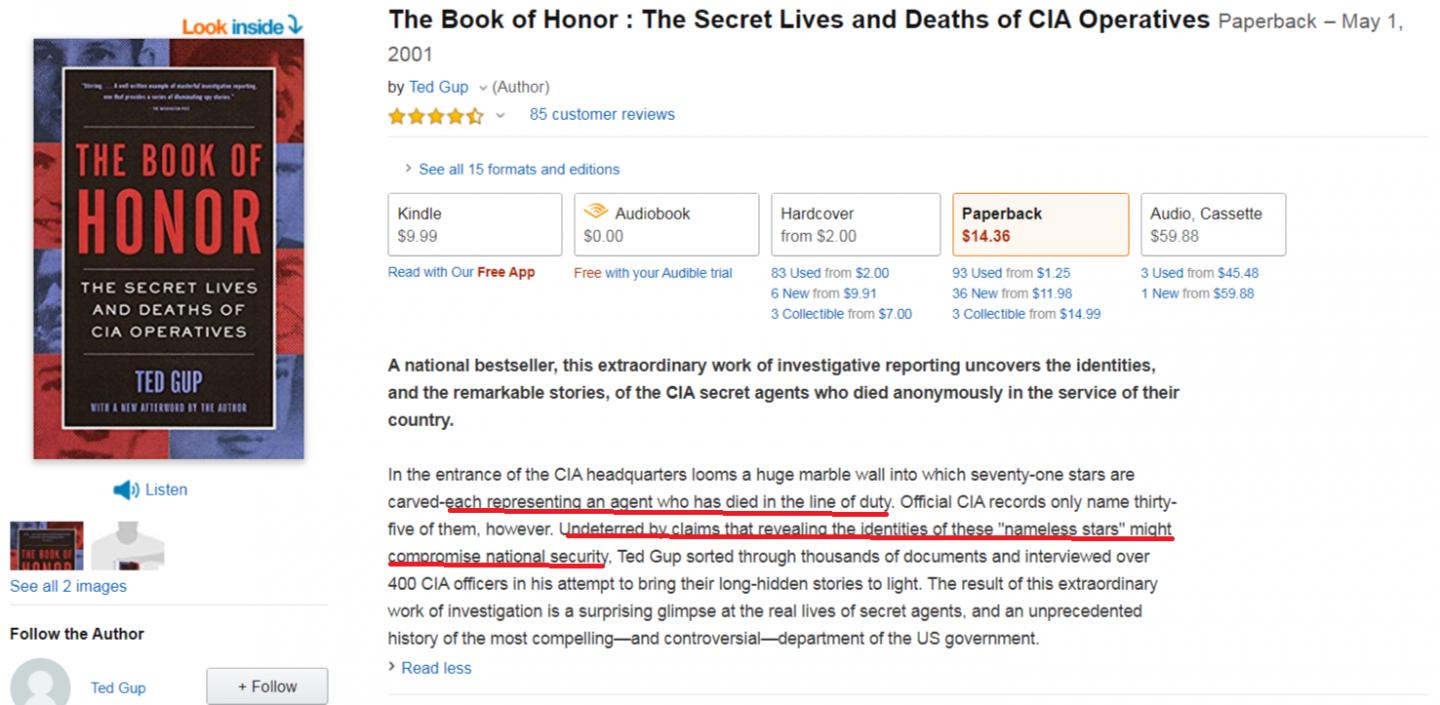Click the Look inside arrow icon
1440x705 pixels.
coord(294,25)
